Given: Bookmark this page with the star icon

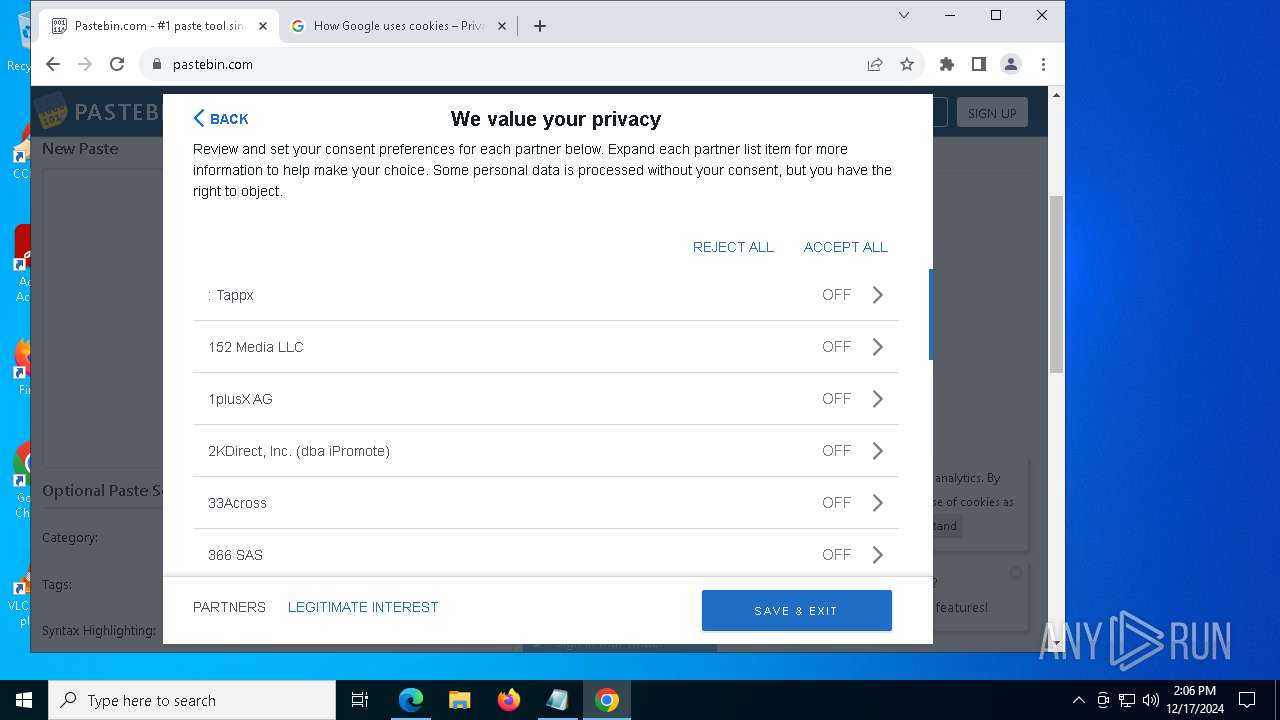Looking at the screenshot, I should click(x=907, y=64).
